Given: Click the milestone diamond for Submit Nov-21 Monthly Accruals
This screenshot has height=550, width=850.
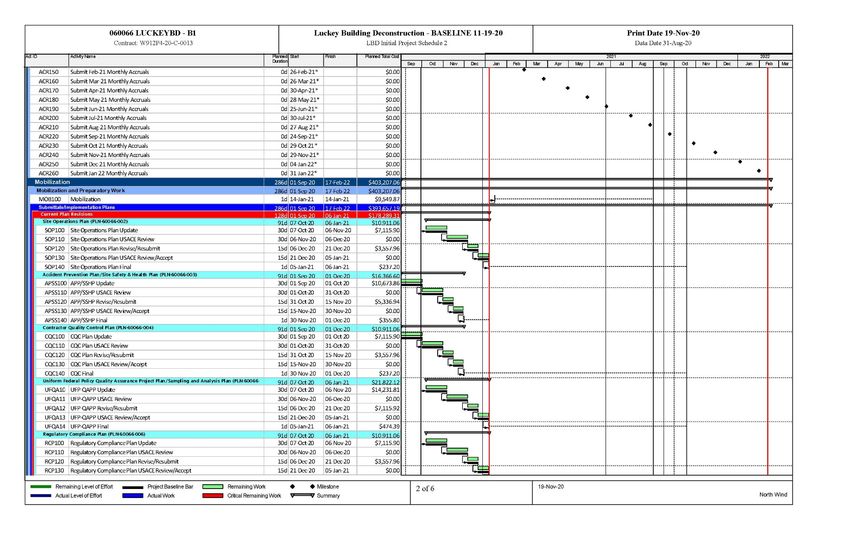Looking at the screenshot, I should (716, 152).
